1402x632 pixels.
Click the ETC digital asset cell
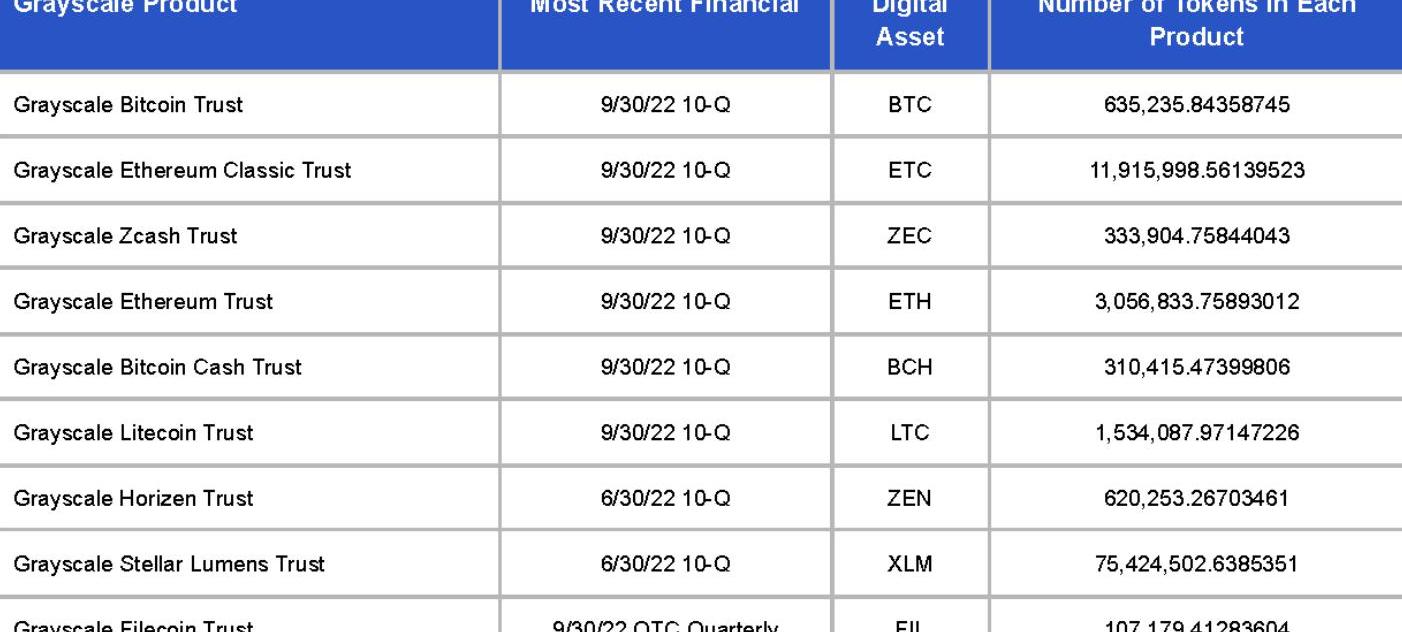tap(910, 171)
